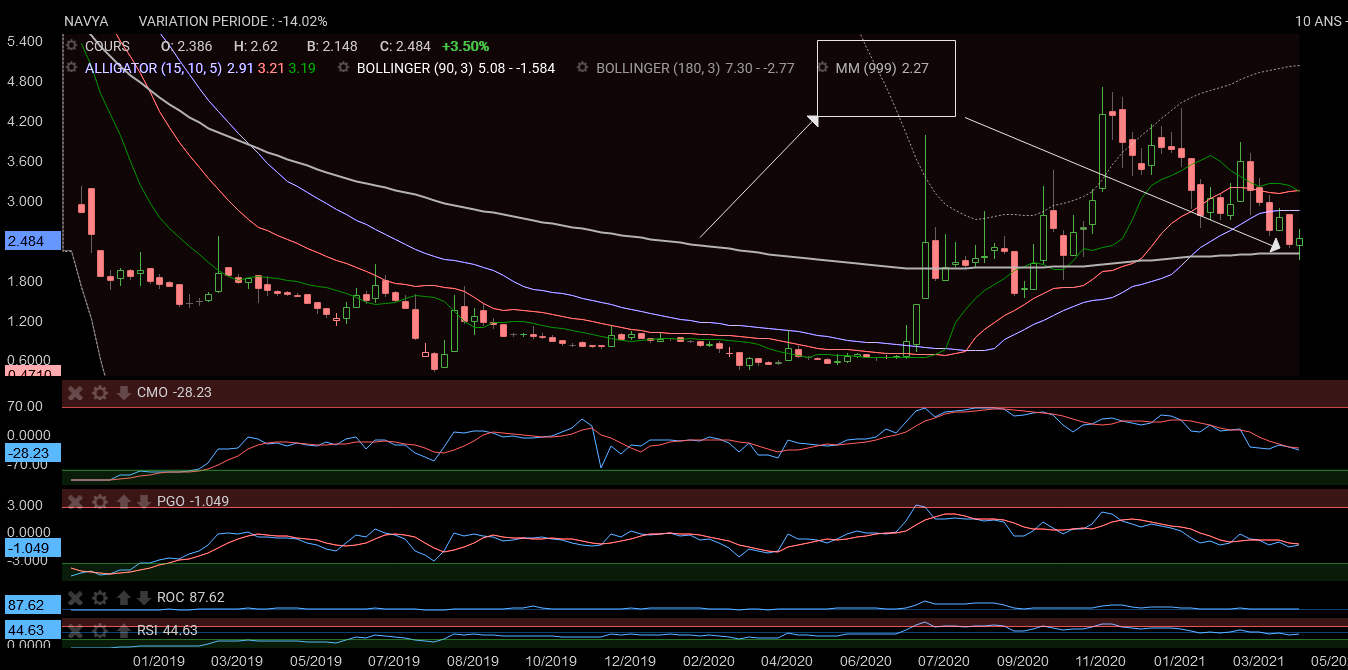The image size is (1348, 670).
Task: Click the MM (999) indicator label
Action: tap(866, 68)
